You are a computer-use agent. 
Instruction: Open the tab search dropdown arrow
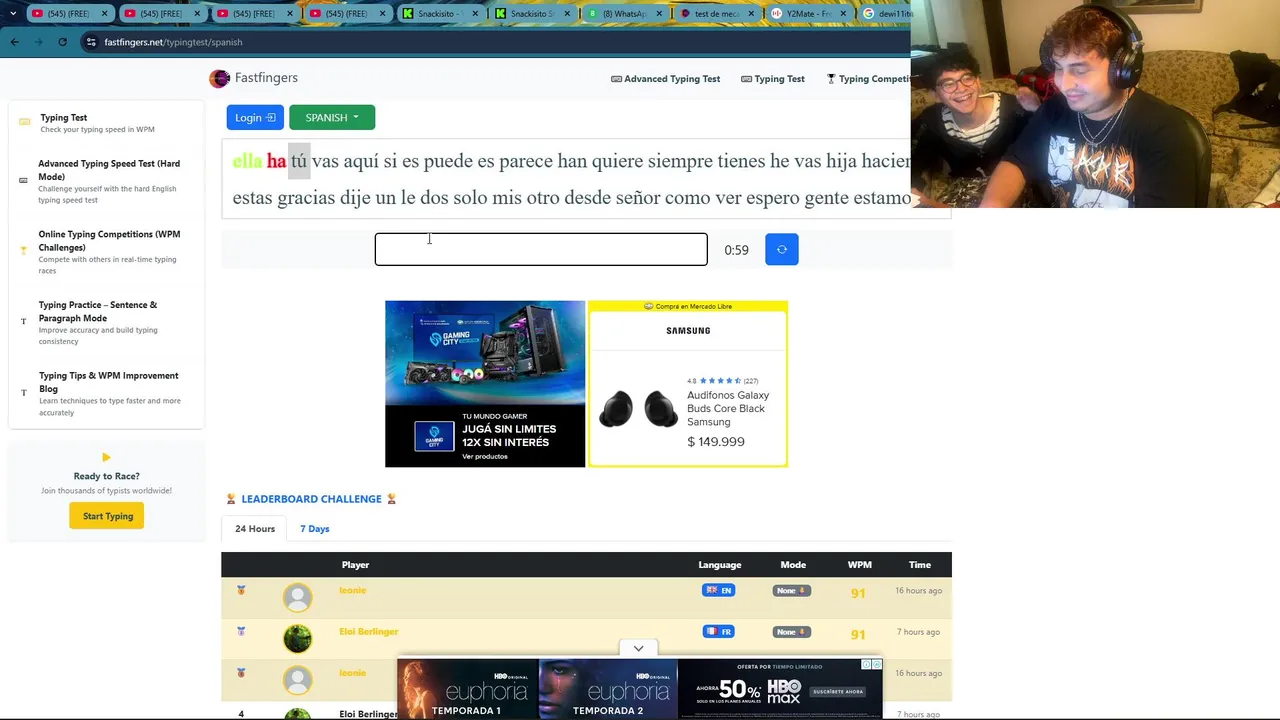13,14
